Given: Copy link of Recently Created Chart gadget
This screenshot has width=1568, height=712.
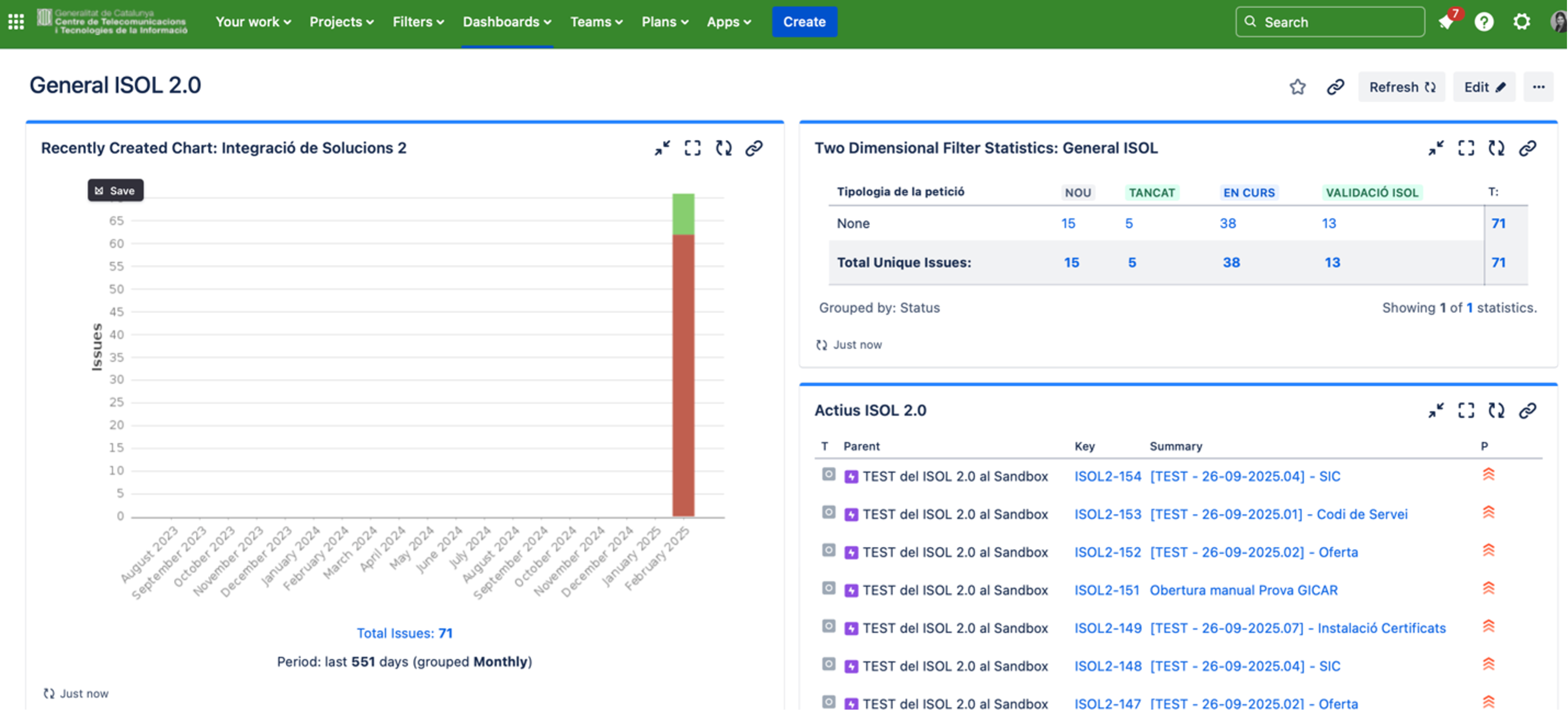Looking at the screenshot, I should pos(753,148).
